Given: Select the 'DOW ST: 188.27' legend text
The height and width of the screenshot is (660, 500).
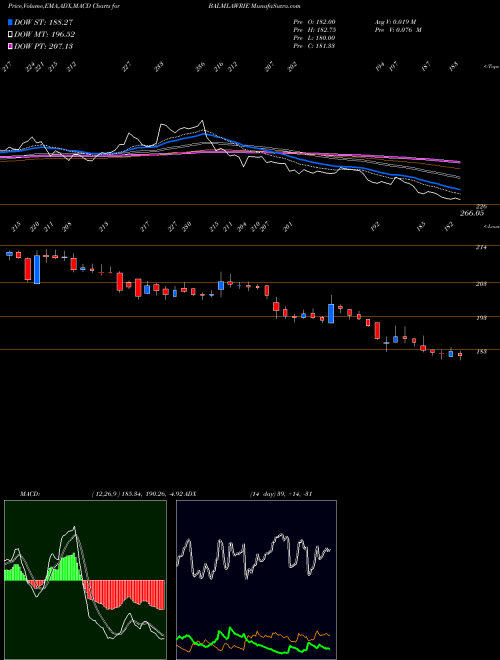Looking at the screenshot, I should (x=43, y=23).
